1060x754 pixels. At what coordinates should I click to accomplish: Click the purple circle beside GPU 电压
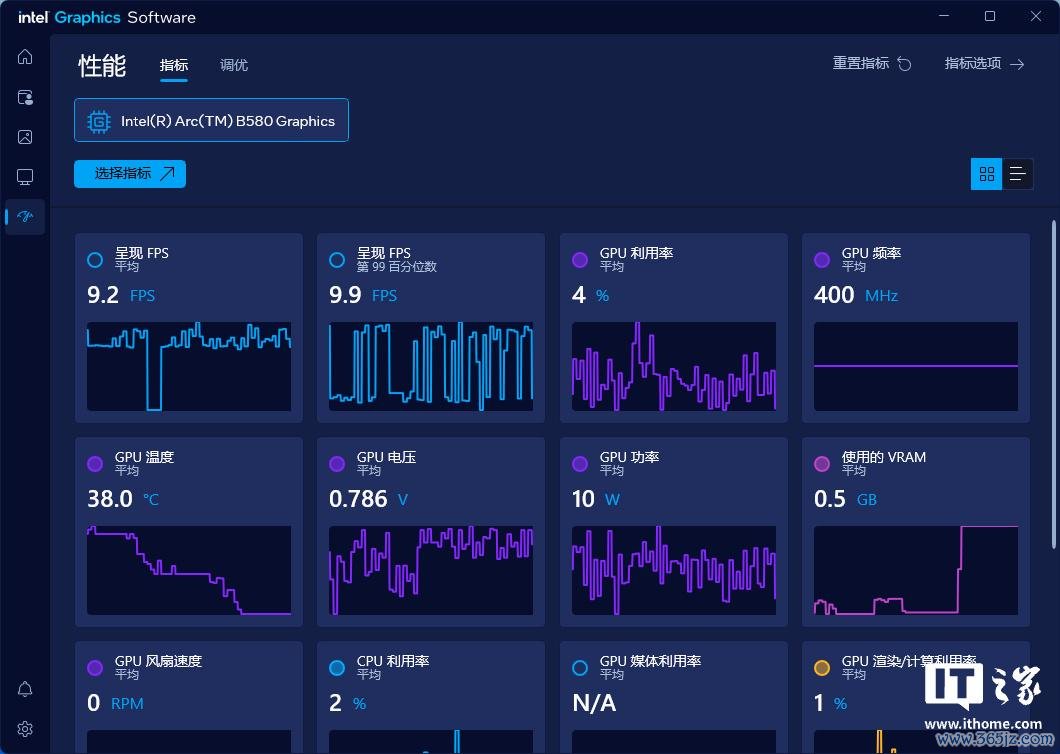point(337,464)
